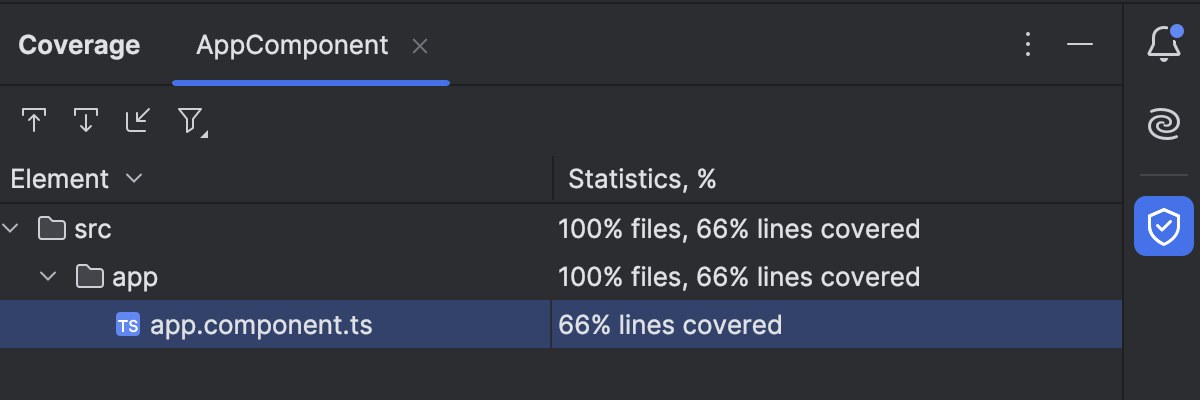Click the Always Select Opened Element down-arrow icon
This screenshot has width=1200, height=400.
86,121
